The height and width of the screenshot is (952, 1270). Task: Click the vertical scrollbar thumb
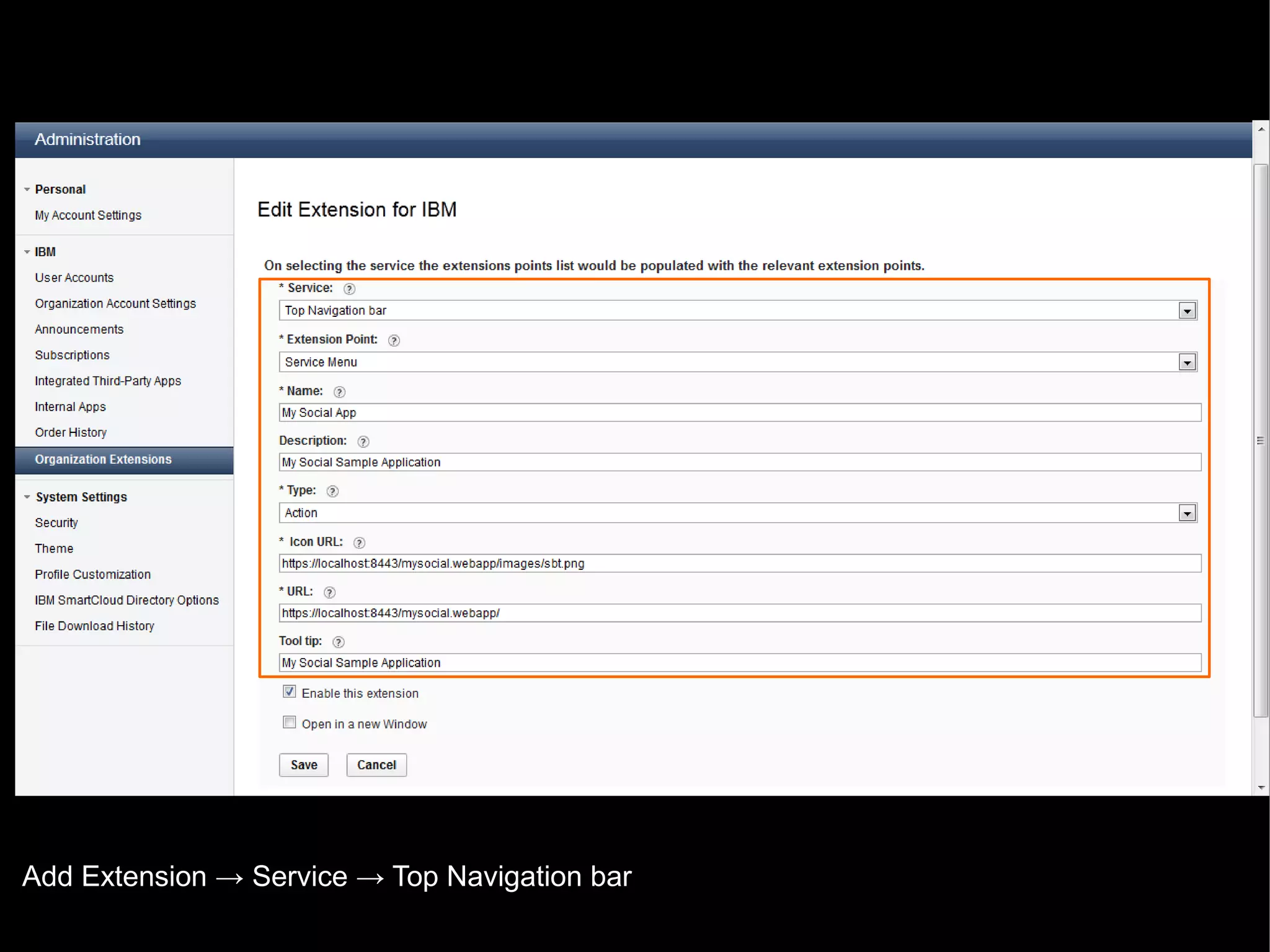1261,440
